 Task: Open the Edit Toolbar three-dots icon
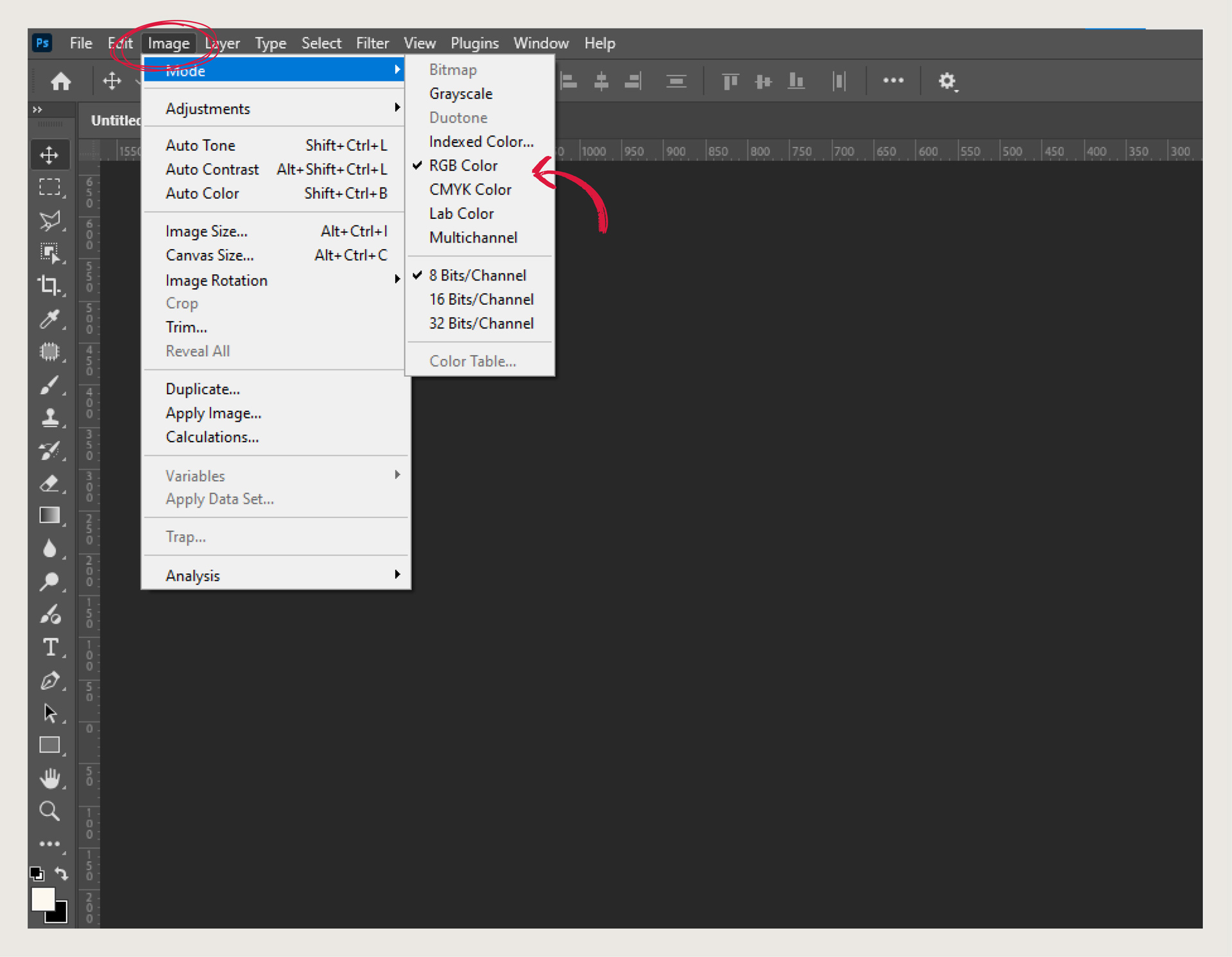(x=49, y=844)
